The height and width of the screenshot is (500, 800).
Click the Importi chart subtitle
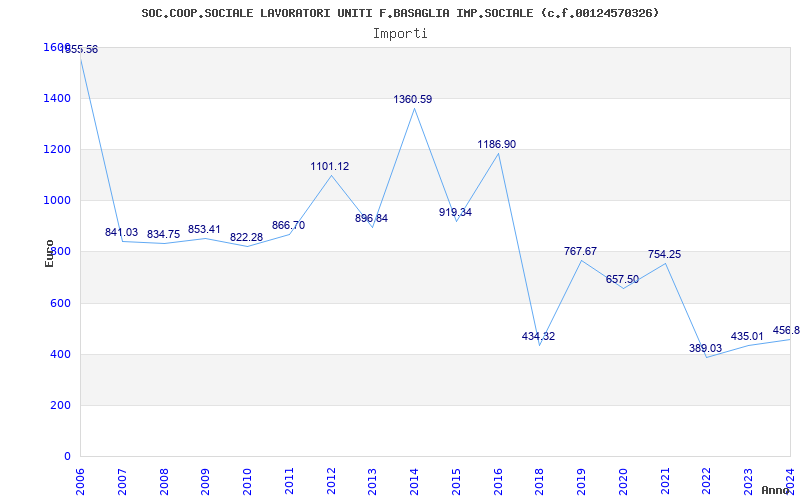click(400, 34)
